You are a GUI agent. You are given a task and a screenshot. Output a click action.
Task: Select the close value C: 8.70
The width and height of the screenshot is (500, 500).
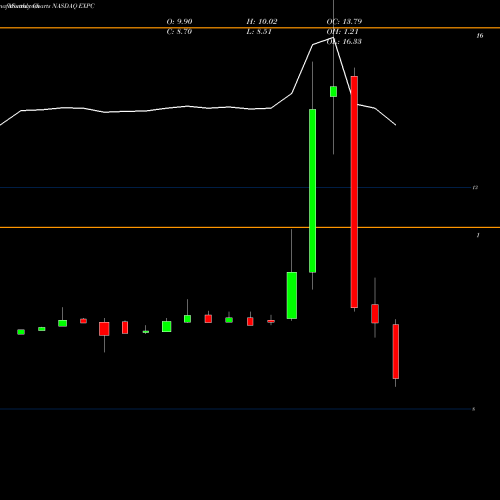pyautogui.click(x=179, y=32)
